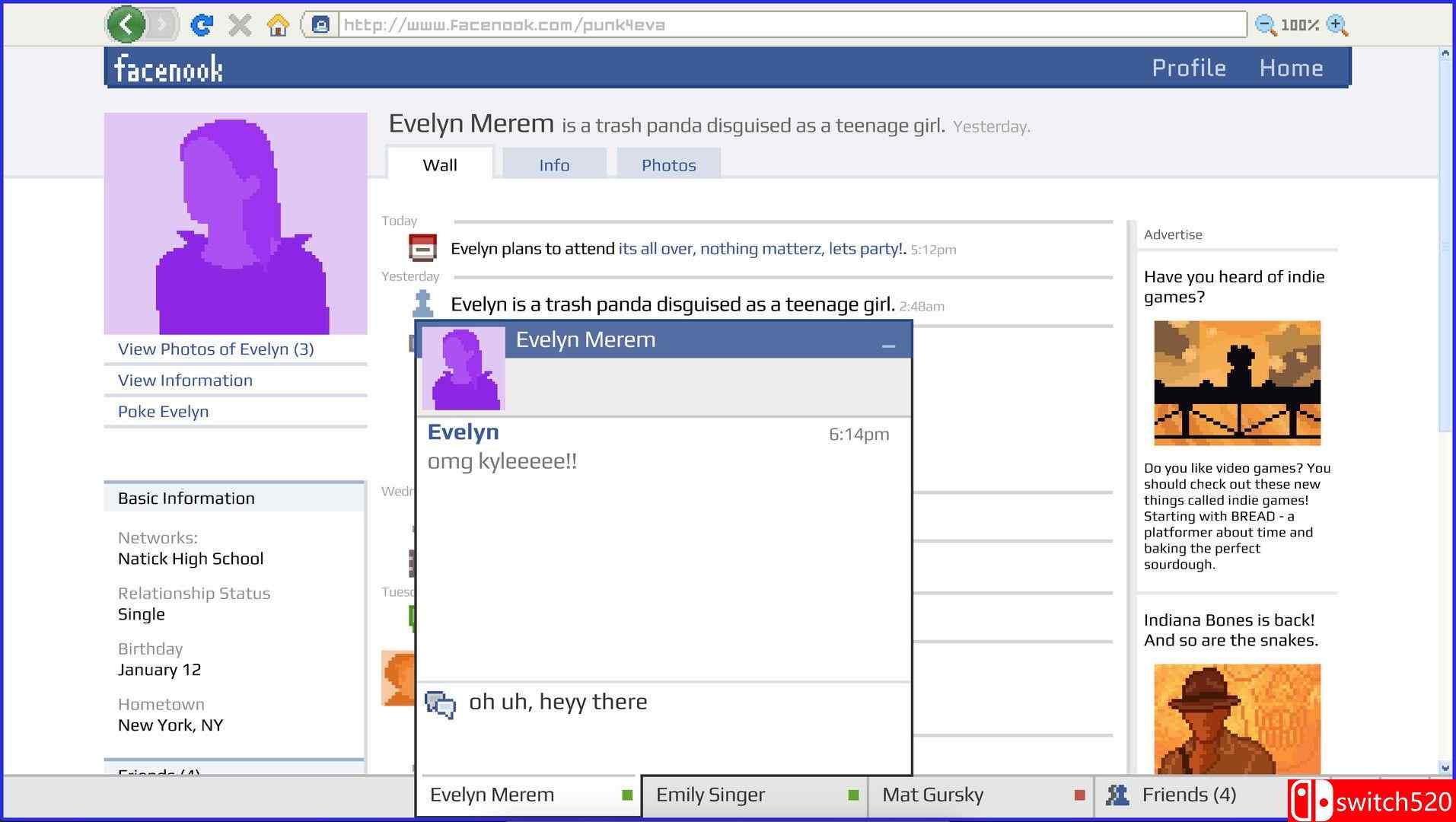This screenshot has width=1456, height=822.
Task: Switch to the Photos tab
Action: 668,165
